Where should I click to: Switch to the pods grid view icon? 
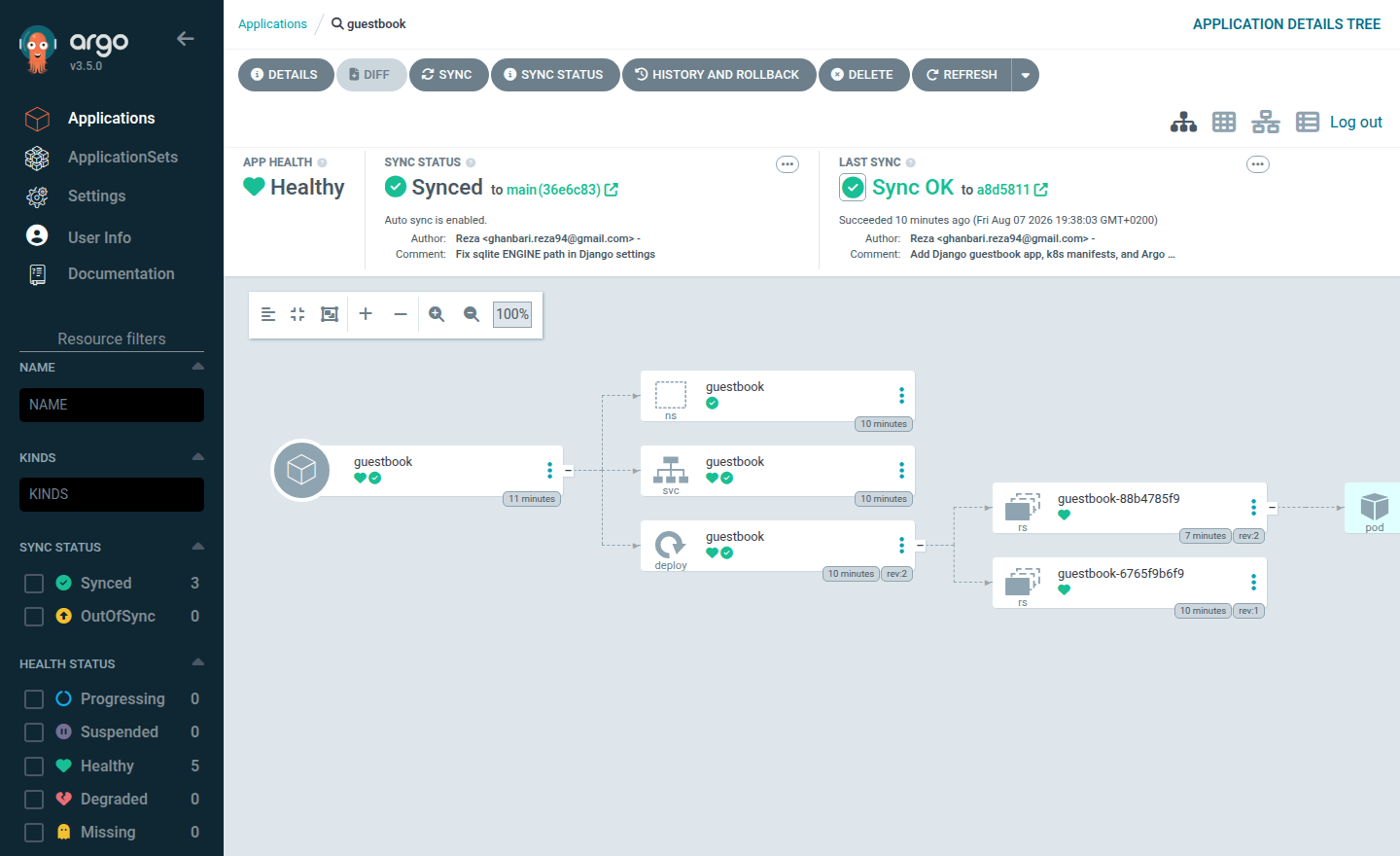[1224, 122]
